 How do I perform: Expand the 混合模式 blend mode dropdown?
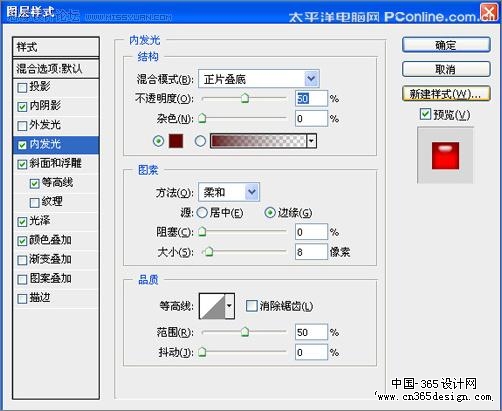(259, 79)
